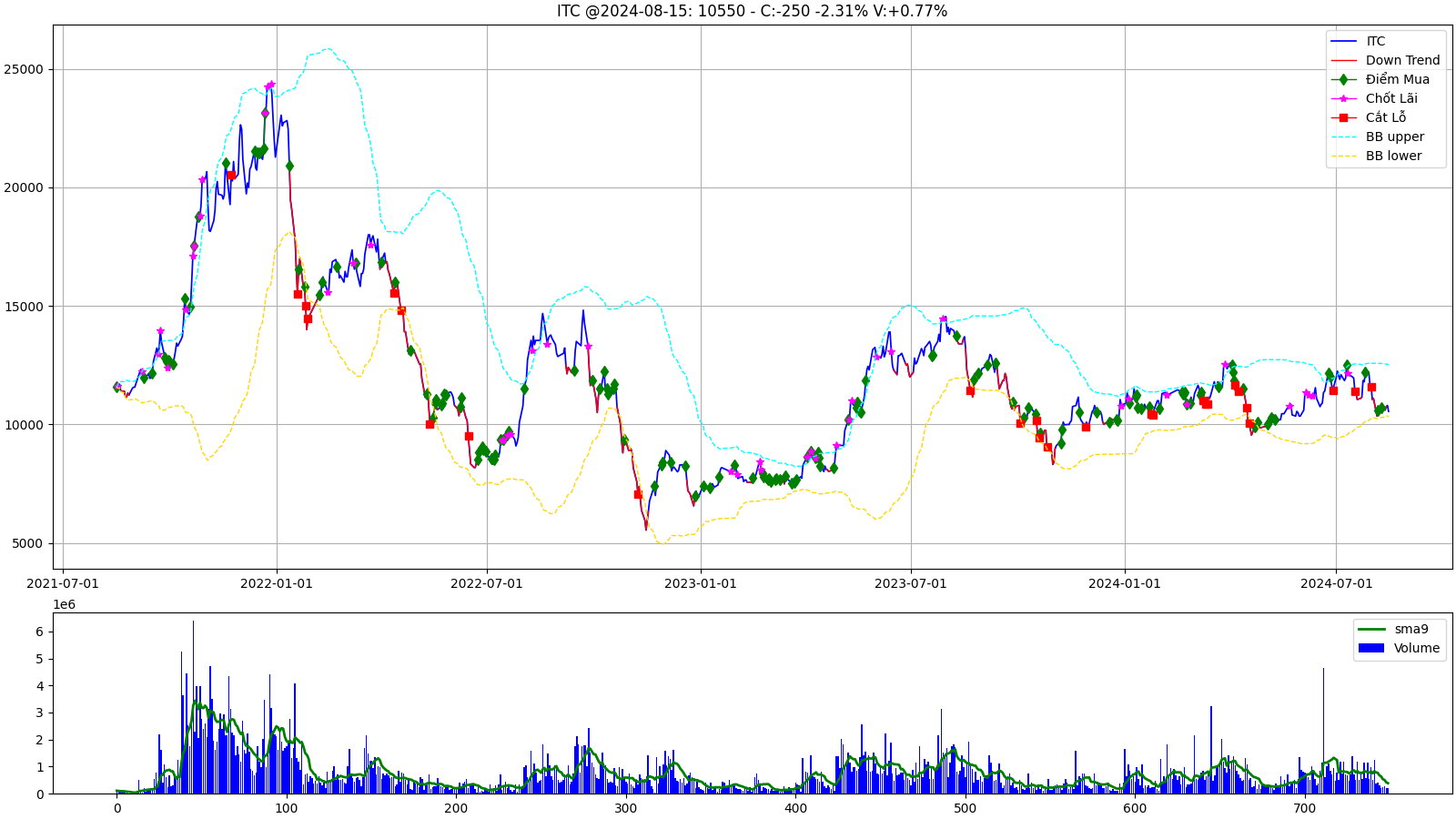This screenshot has width=1456, height=819.
Task: Click the 25000 price axis tick label
Action: (x=25, y=69)
